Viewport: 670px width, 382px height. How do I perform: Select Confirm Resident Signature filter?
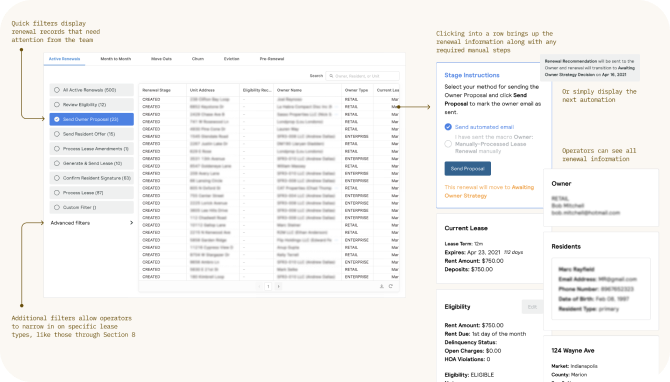91,178
